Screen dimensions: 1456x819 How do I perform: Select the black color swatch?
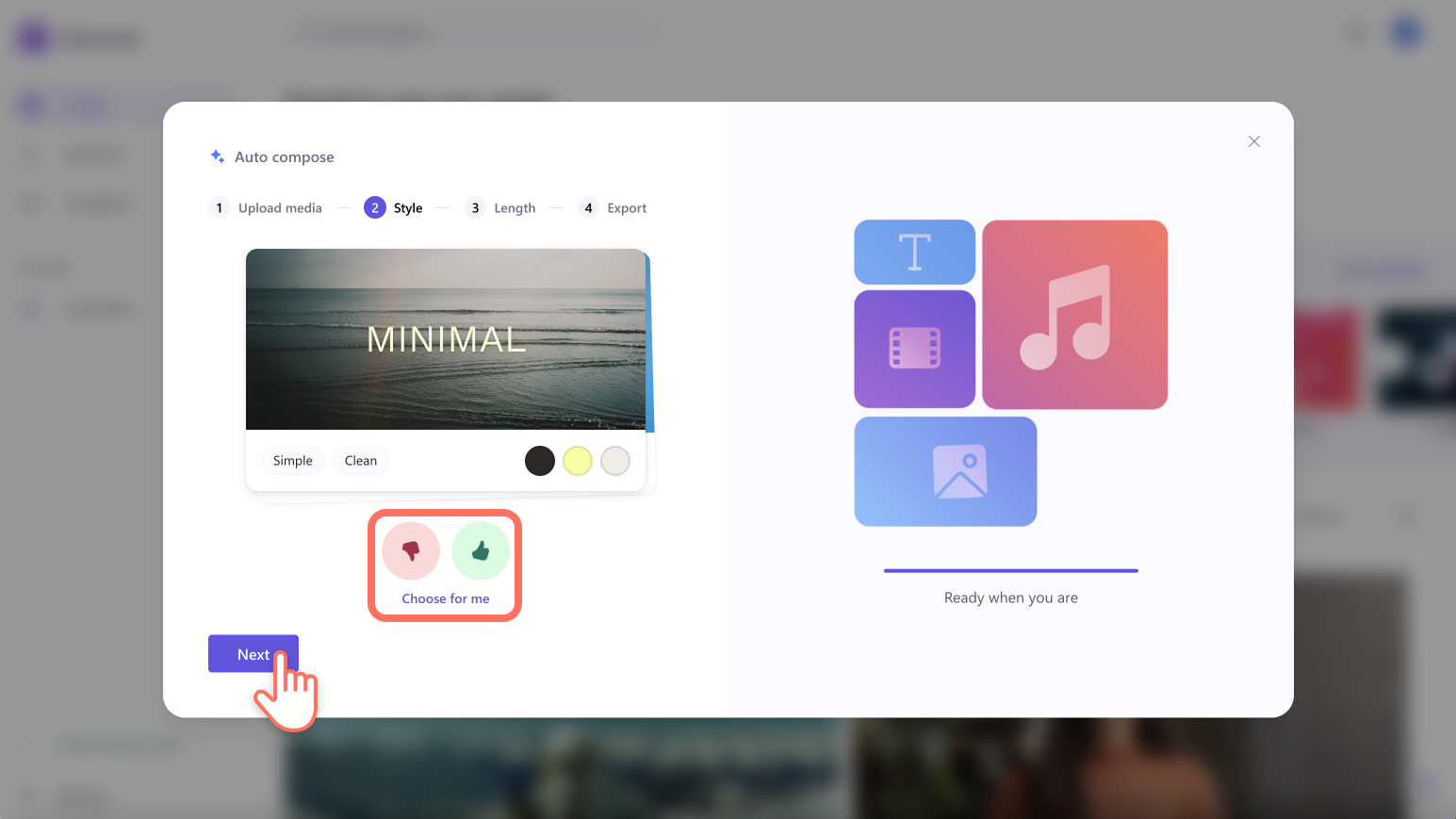click(x=540, y=460)
